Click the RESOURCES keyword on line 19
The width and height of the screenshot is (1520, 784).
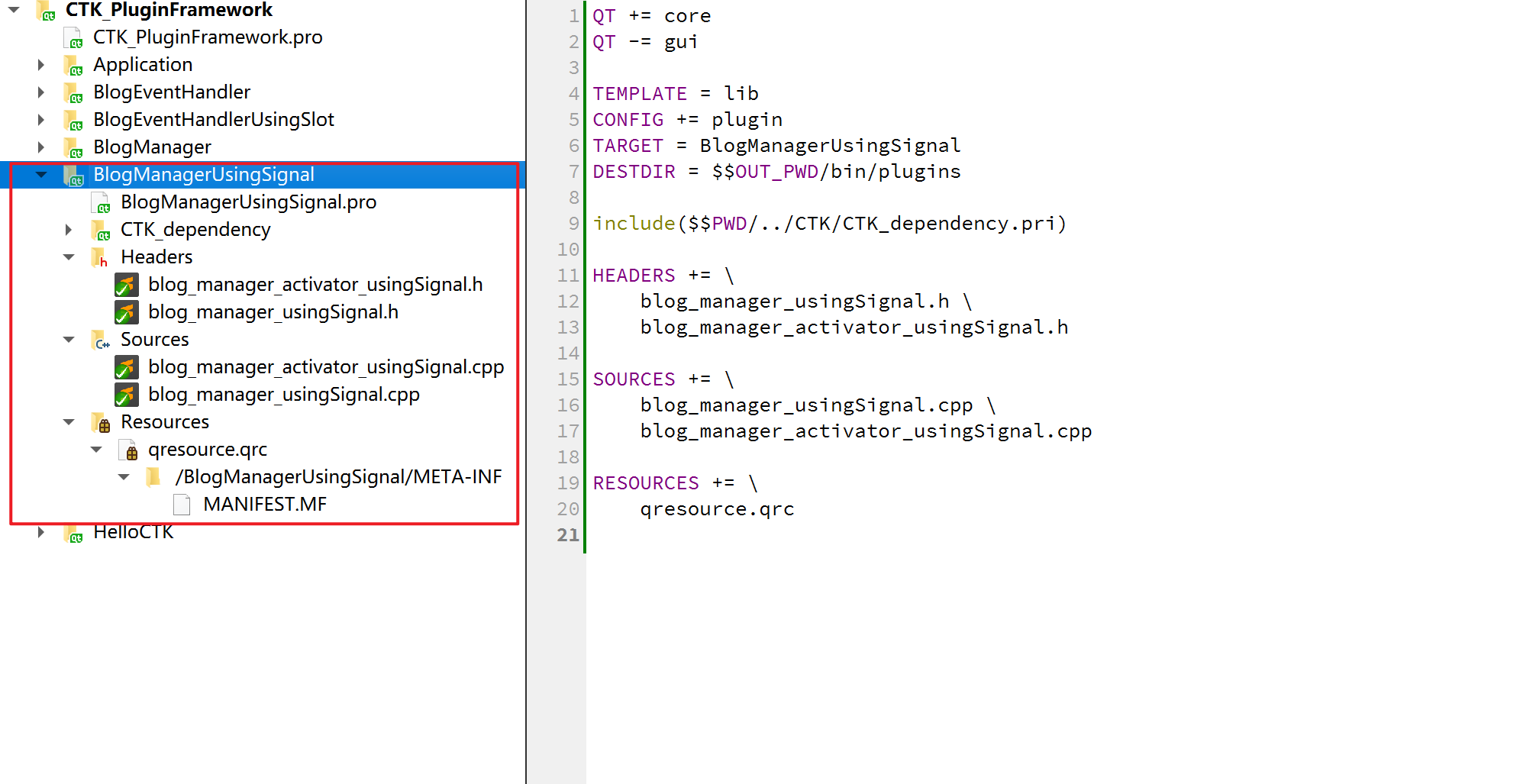click(646, 483)
